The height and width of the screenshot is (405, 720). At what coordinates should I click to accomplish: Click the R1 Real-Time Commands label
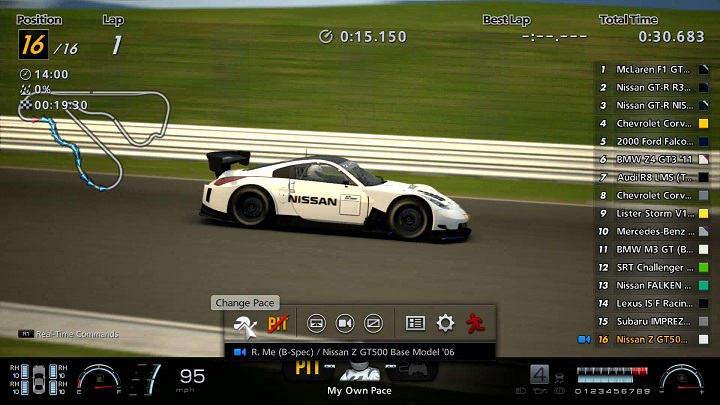coord(68,334)
